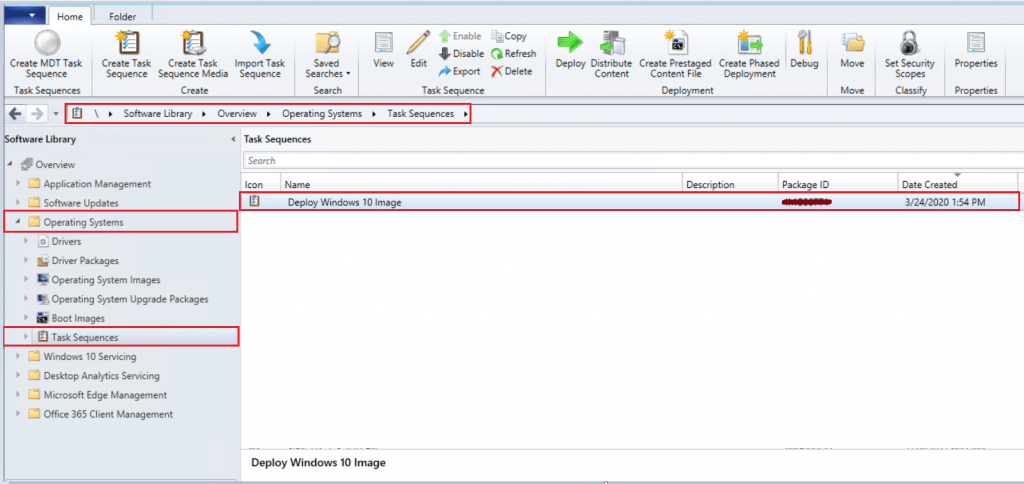Click Set Security Scopes lock icon
The width and height of the screenshot is (1024, 484).
pyautogui.click(x=909, y=43)
